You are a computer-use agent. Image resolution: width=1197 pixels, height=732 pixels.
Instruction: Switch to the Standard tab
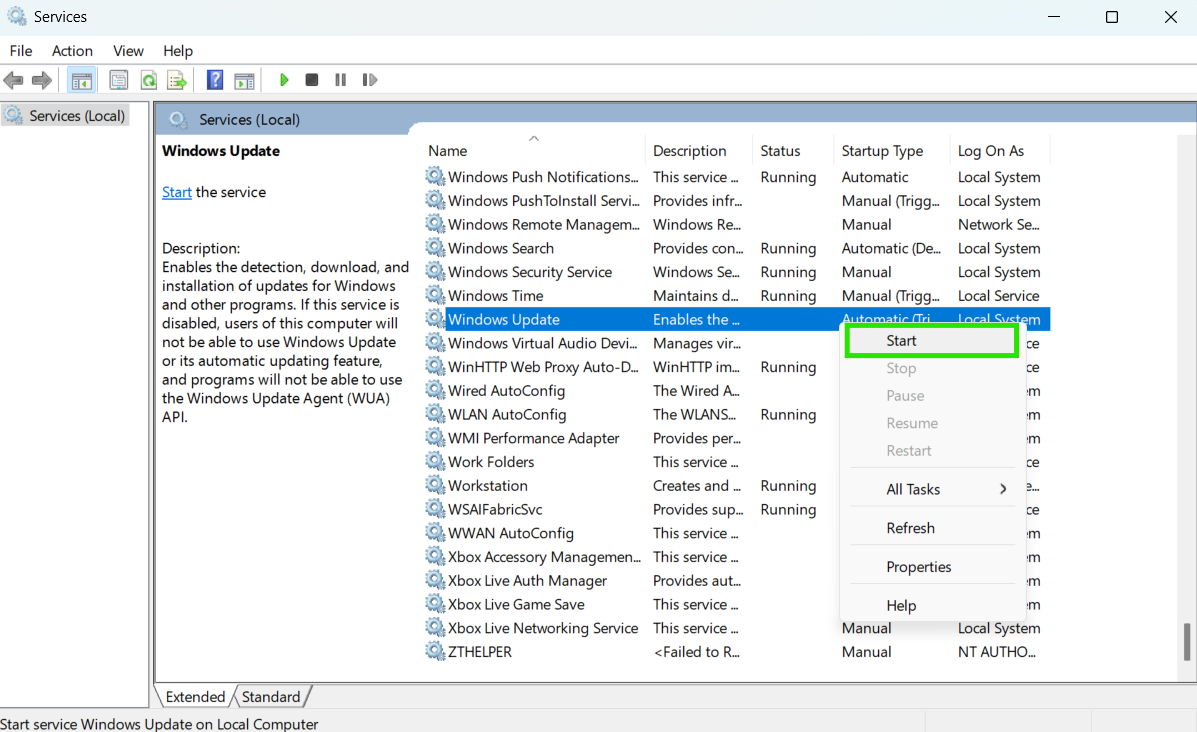tap(271, 696)
